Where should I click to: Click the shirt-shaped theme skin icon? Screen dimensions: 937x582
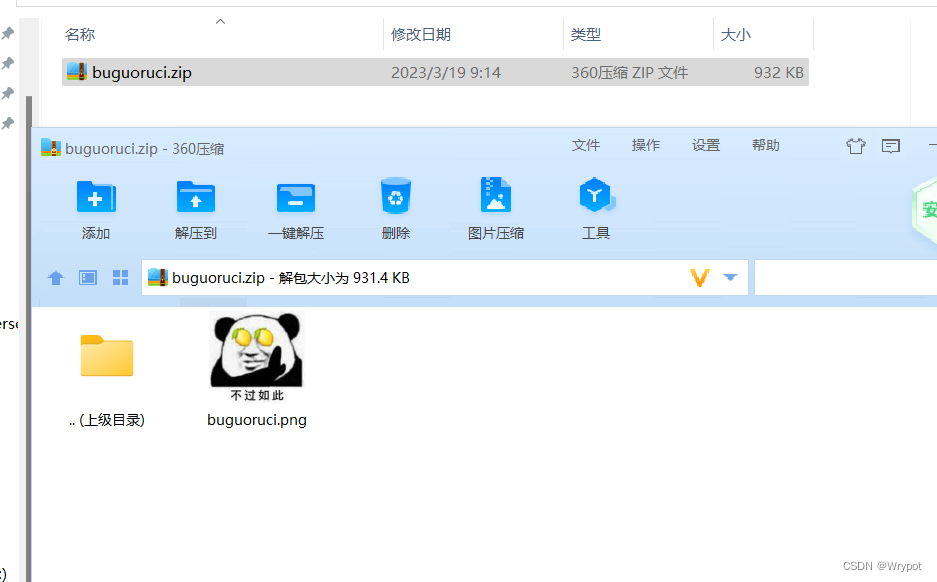855,146
